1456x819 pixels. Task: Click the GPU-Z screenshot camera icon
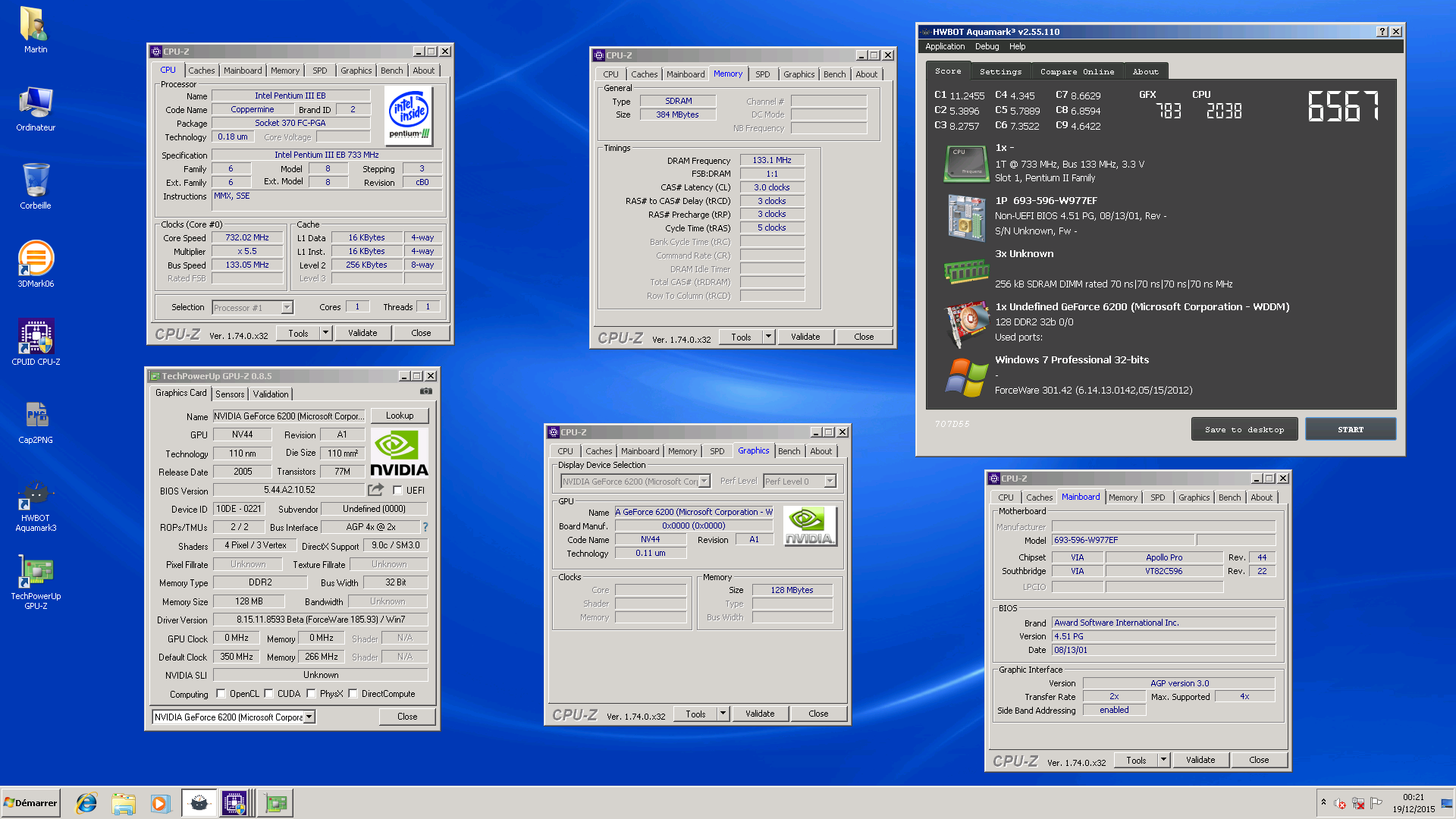(426, 392)
